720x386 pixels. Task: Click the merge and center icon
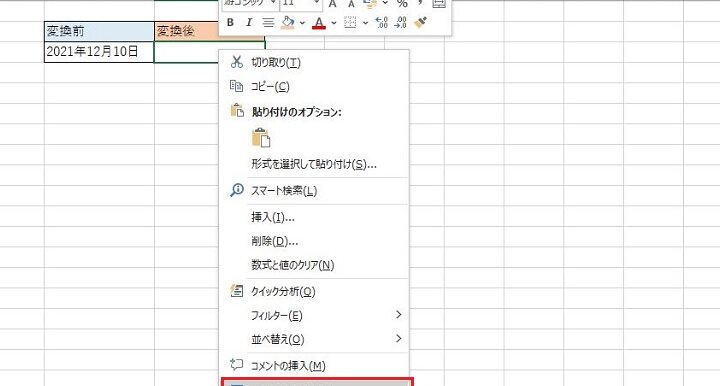[x=439, y=4]
